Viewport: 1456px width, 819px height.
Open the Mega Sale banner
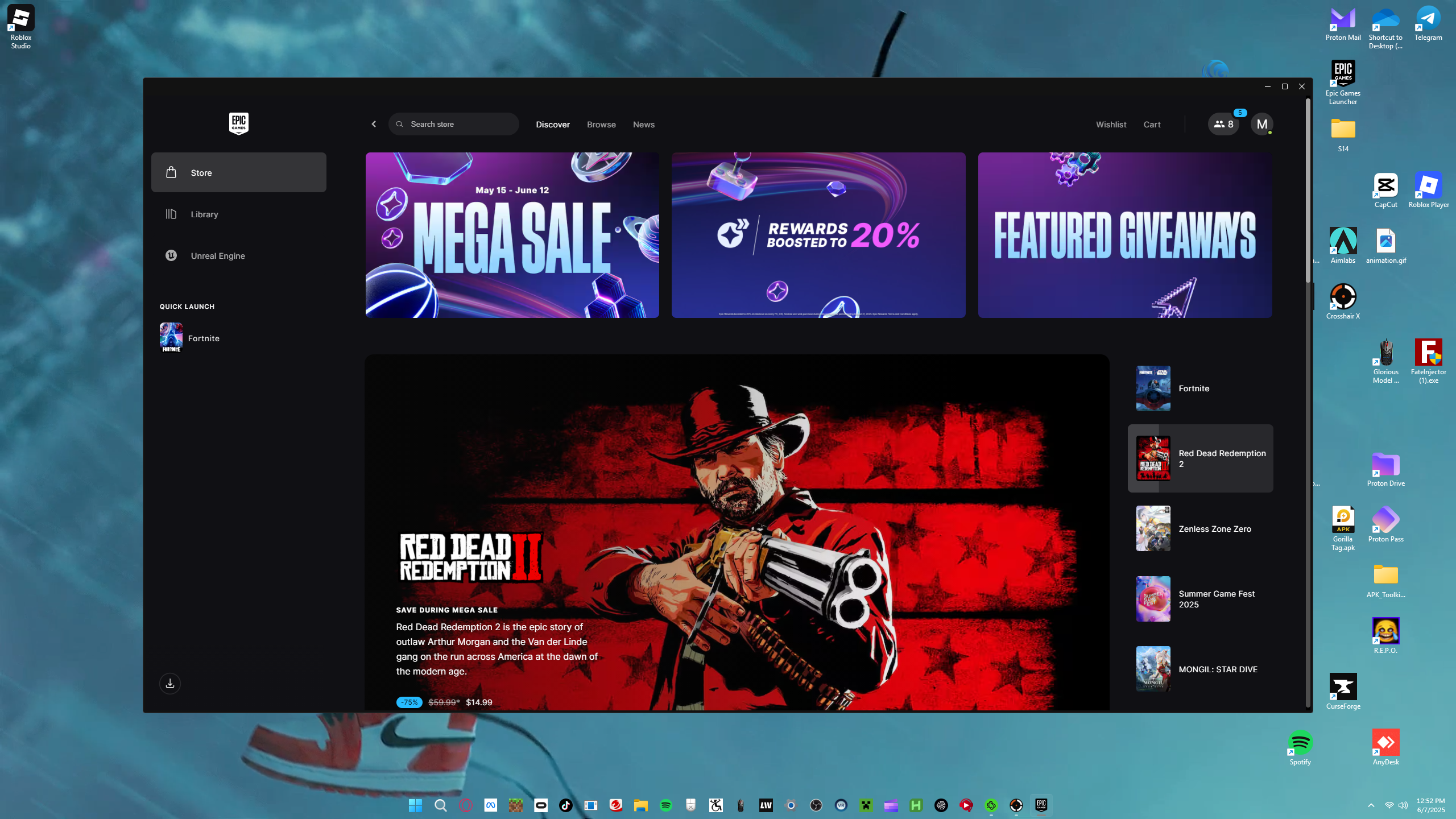512,235
